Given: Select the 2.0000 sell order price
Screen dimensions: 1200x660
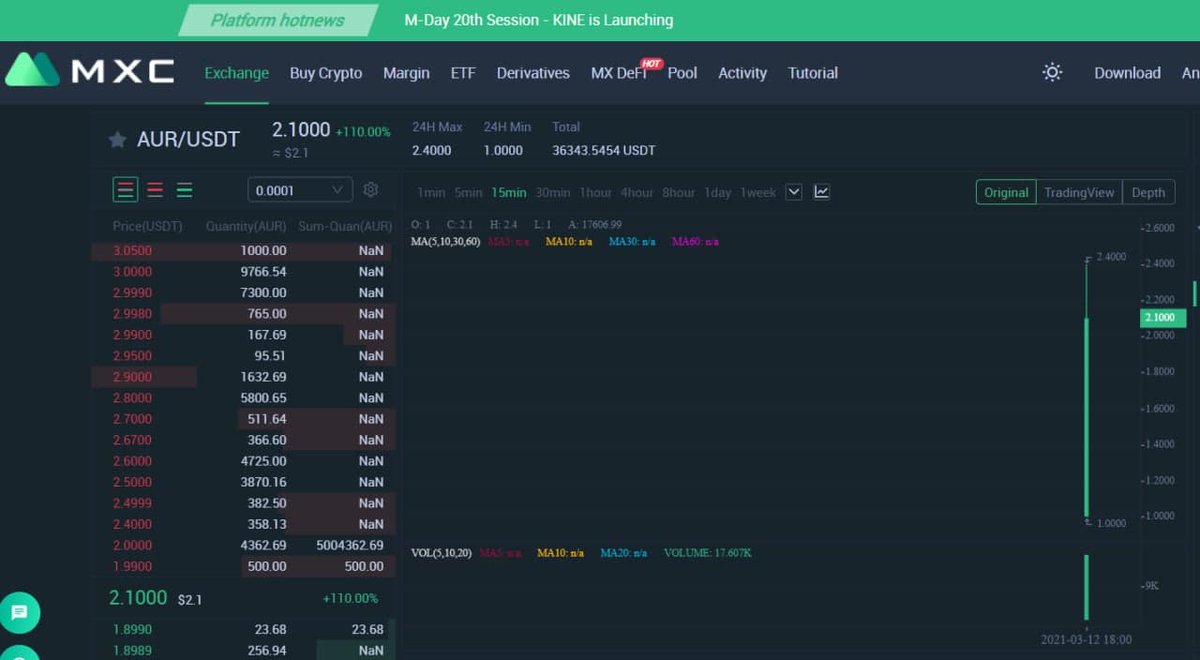Looking at the screenshot, I should point(132,545).
